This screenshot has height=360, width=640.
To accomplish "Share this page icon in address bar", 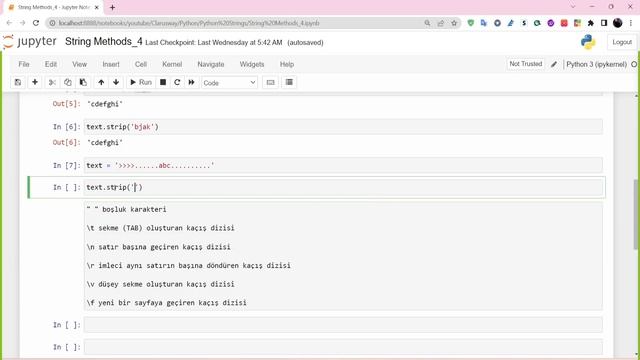I will click(440, 23).
